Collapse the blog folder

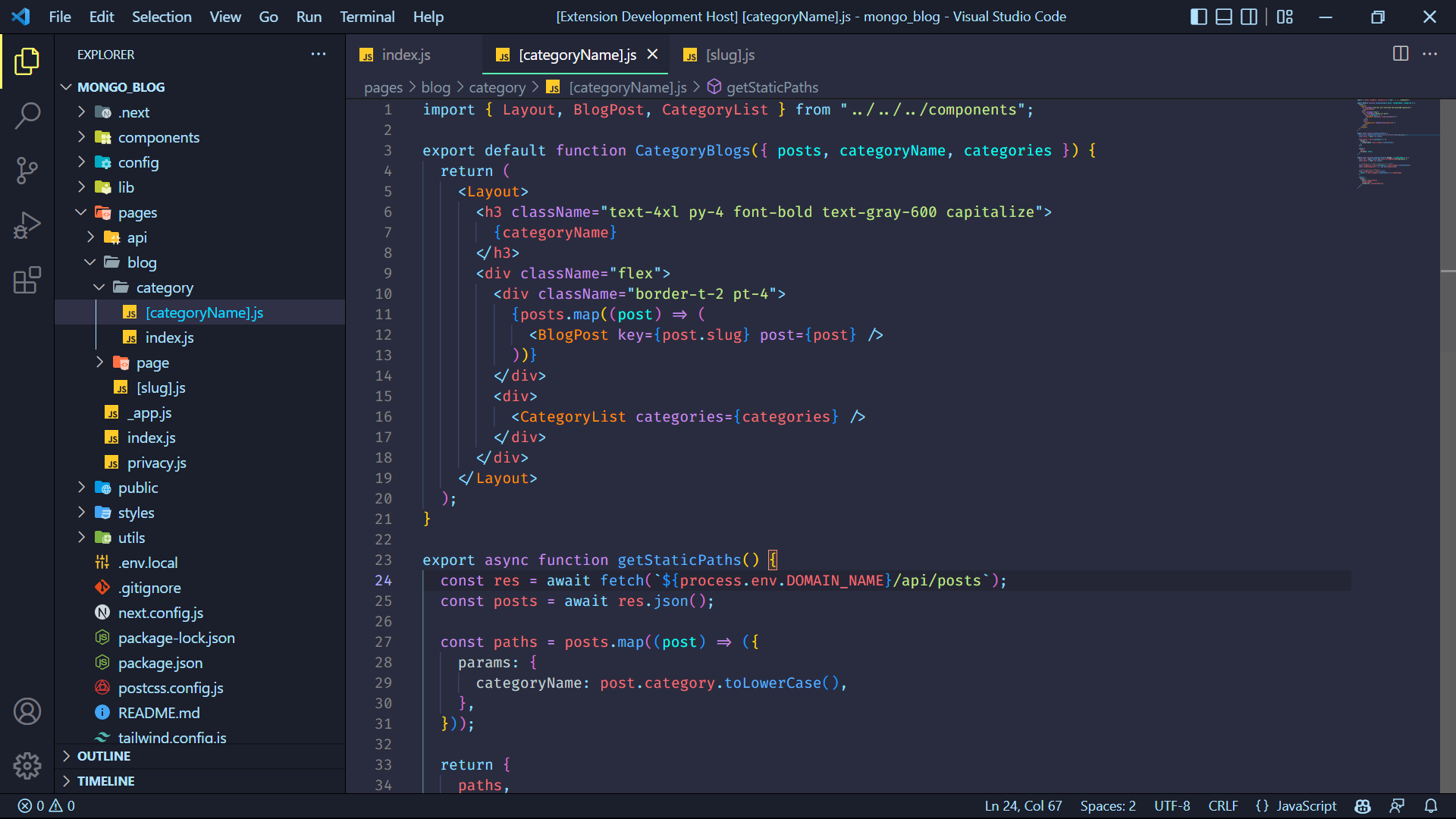pos(142,262)
